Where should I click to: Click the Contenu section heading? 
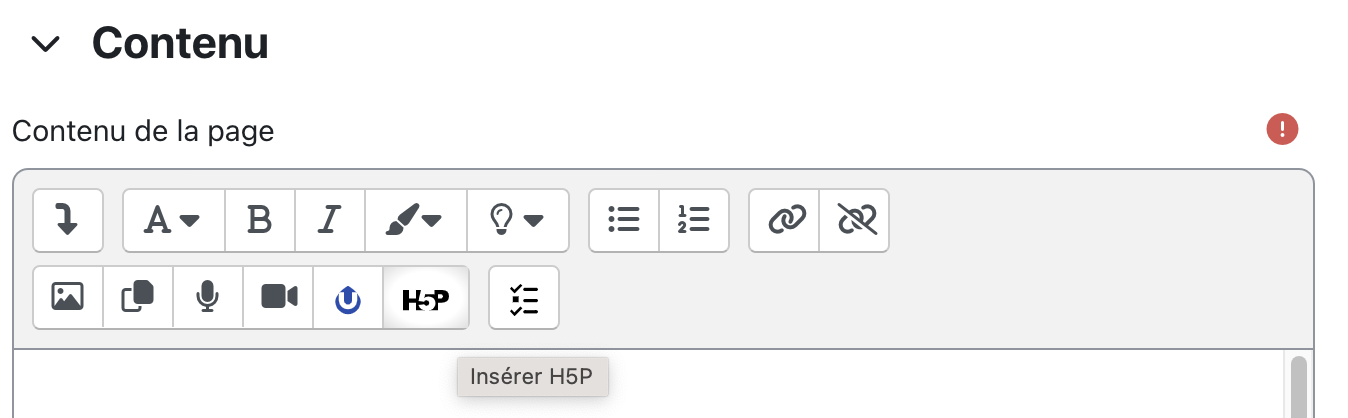(x=180, y=44)
